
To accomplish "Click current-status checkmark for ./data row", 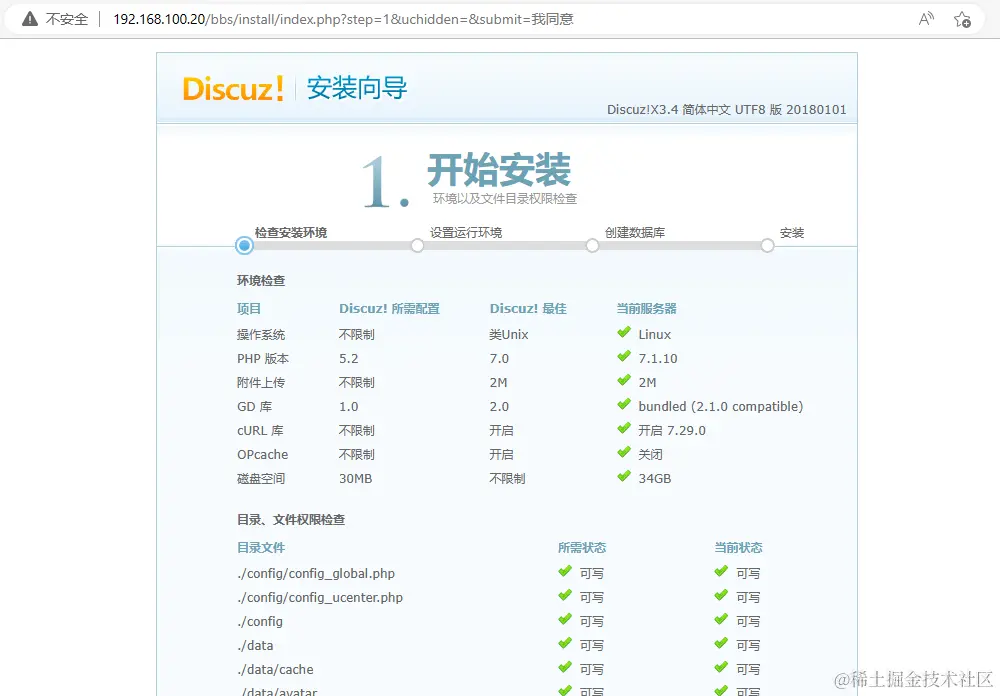I will (x=721, y=644).
